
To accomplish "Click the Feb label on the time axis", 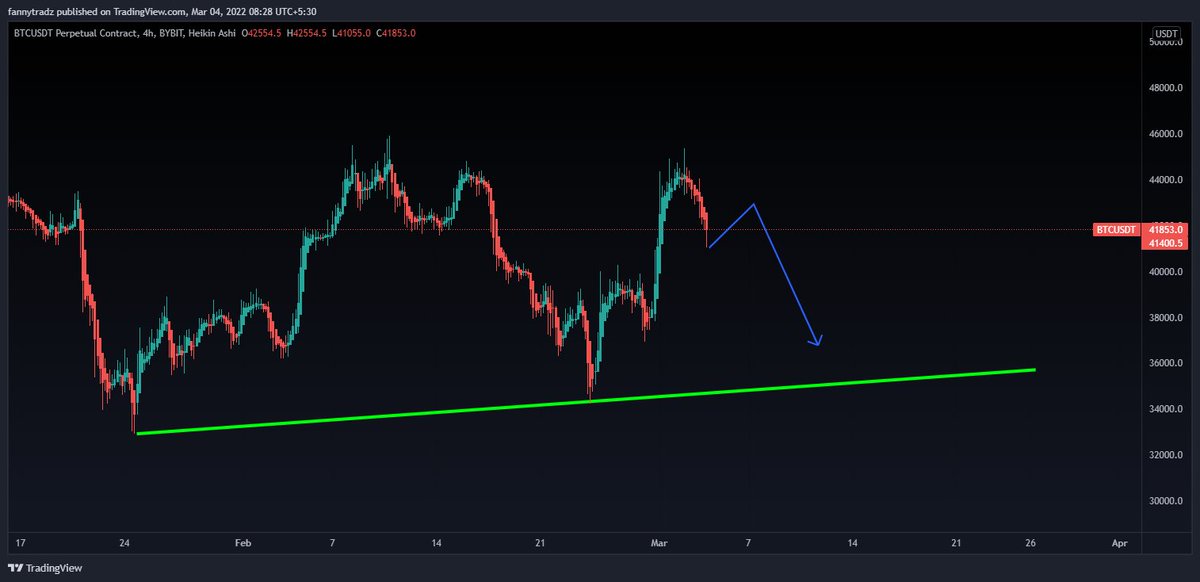I will click(242, 543).
